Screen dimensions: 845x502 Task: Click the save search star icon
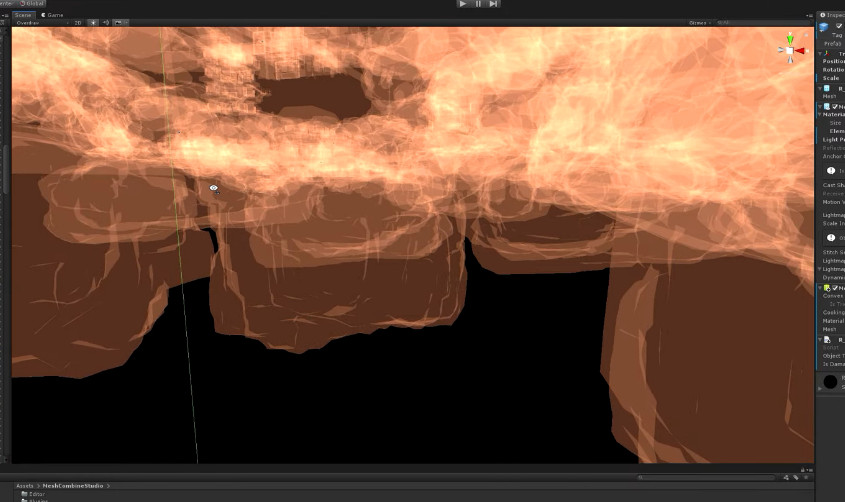(806, 478)
